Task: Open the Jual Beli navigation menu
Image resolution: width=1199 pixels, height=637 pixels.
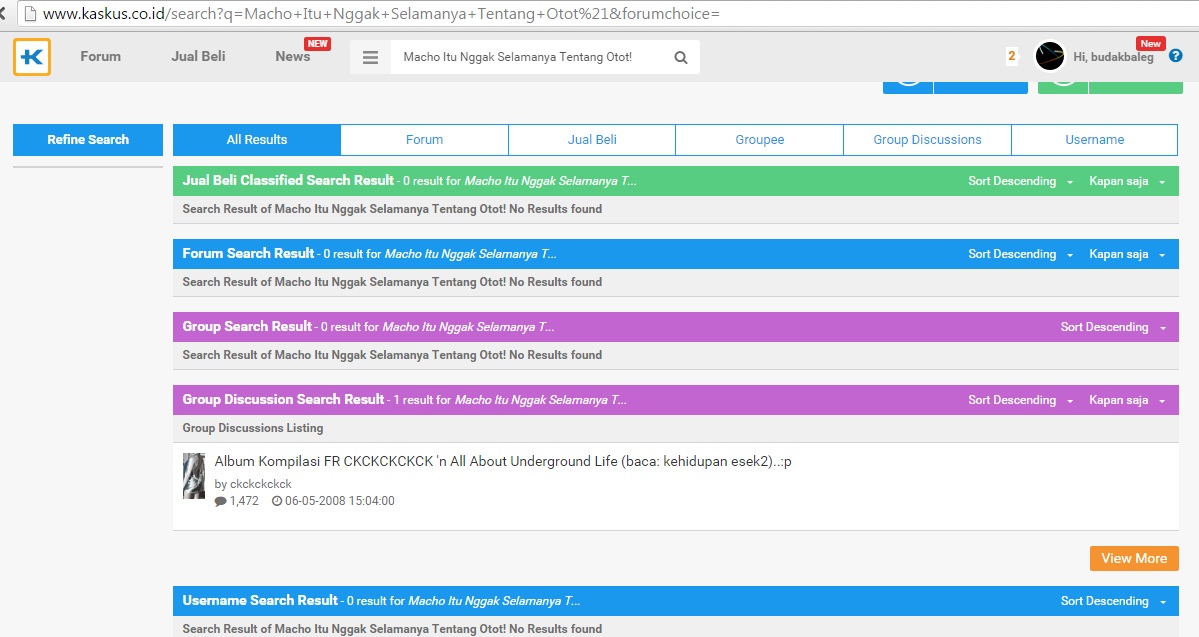Action: pos(198,57)
